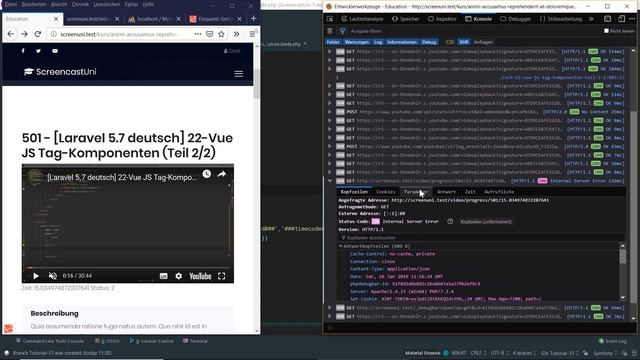Toggle the Warnungen console filter

click(356, 42)
